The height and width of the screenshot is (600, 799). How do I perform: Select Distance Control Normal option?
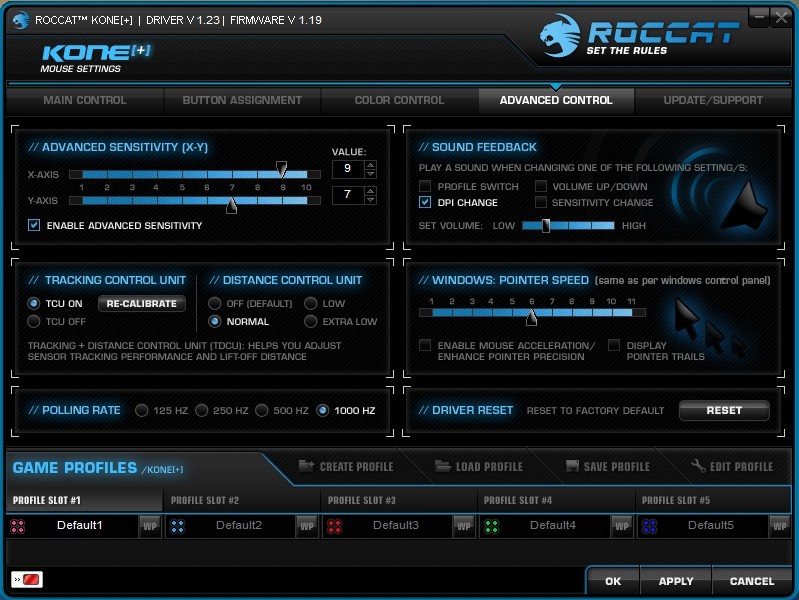[x=215, y=321]
